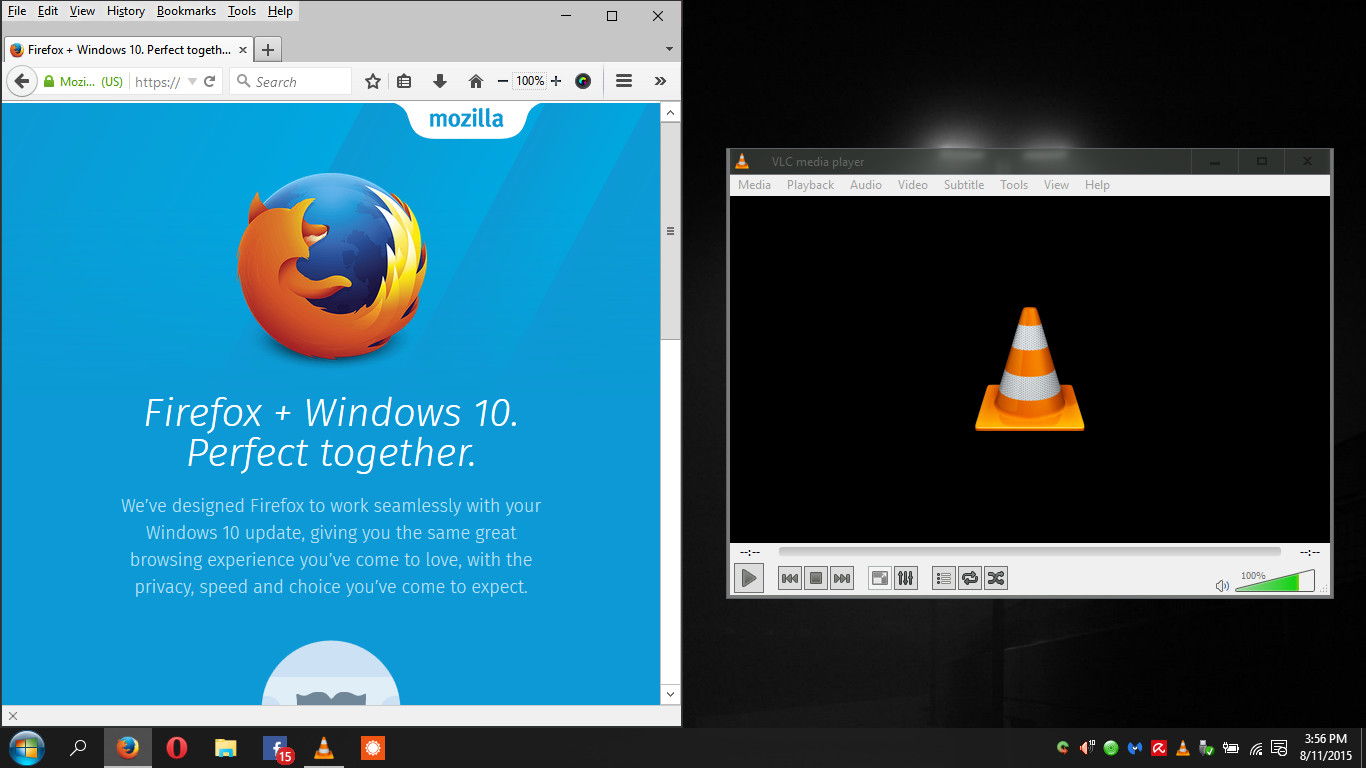Zoom out with minus button

coord(503,82)
